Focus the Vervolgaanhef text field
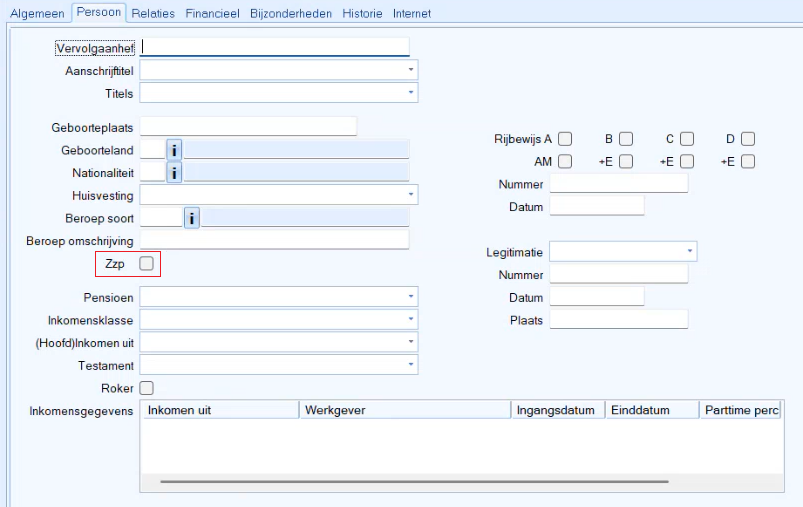 [x=275, y=47]
